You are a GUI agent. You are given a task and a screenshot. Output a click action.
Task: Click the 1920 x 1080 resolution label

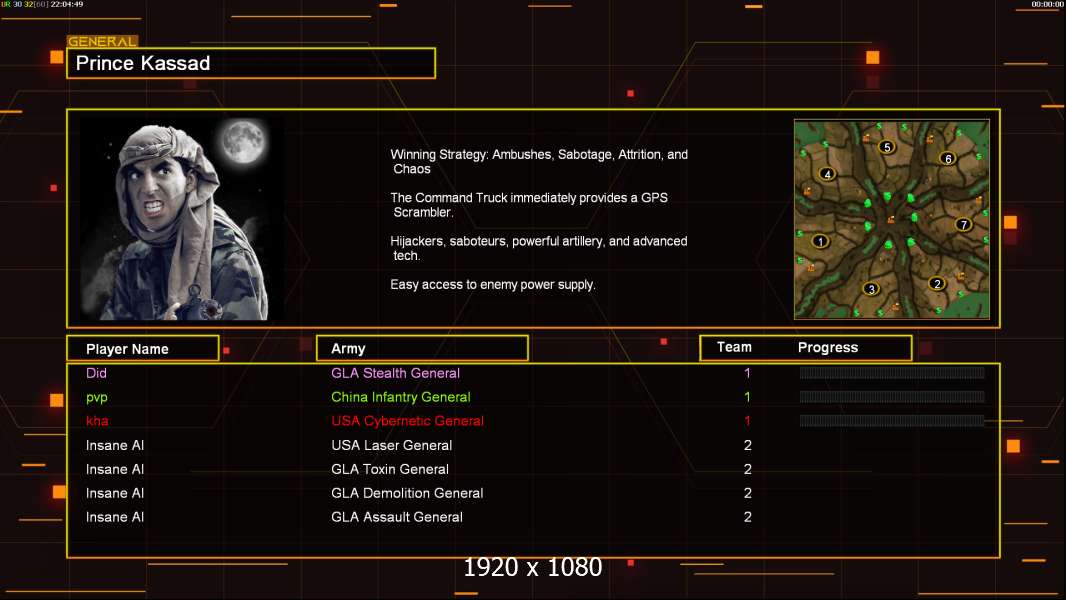point(532,567)
